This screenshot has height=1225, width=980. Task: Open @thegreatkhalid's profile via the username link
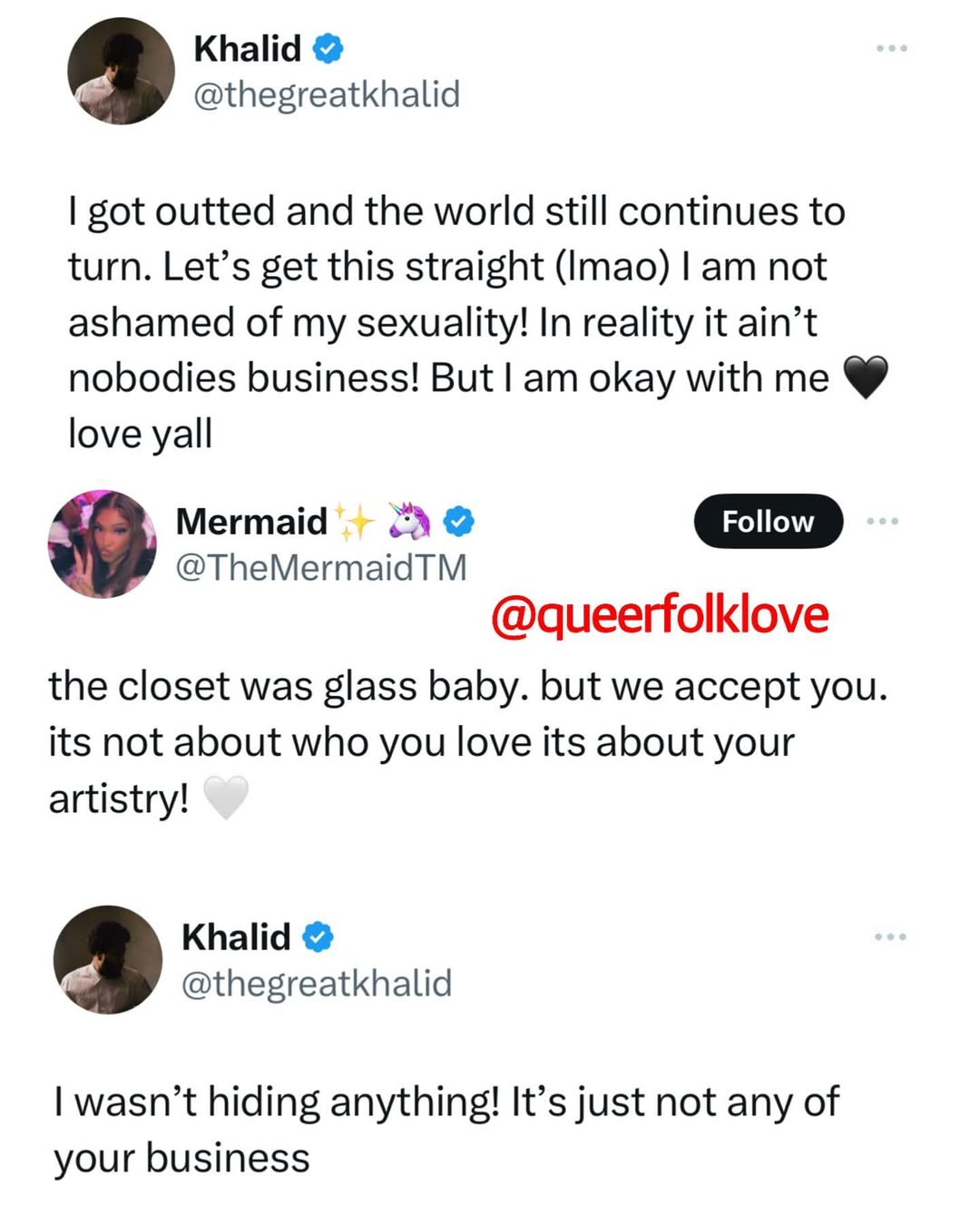(327, 93)
